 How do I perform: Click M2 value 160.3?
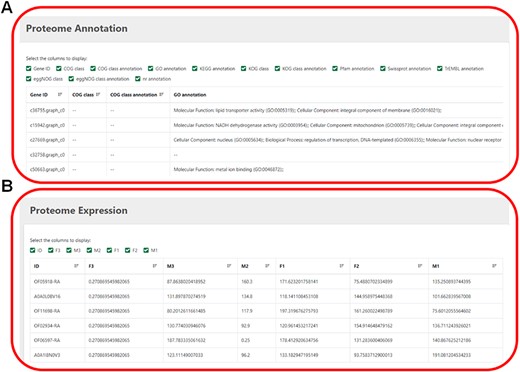click(x=247, y=282)
